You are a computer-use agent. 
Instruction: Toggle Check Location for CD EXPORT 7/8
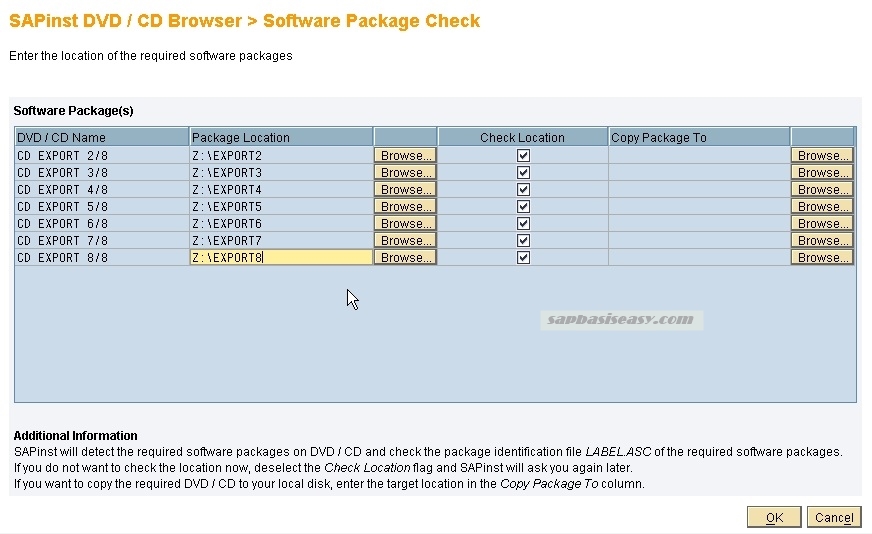point(523,240)
